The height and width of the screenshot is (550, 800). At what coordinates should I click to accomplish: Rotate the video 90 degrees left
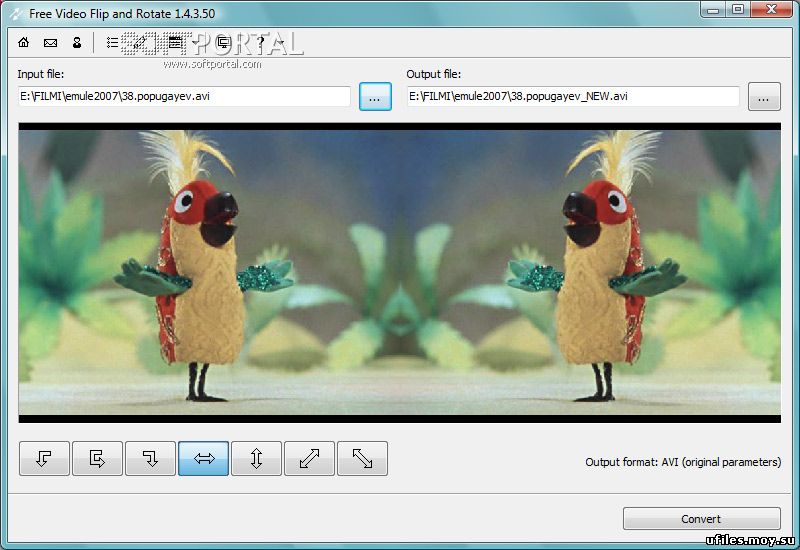pos(44,458)
